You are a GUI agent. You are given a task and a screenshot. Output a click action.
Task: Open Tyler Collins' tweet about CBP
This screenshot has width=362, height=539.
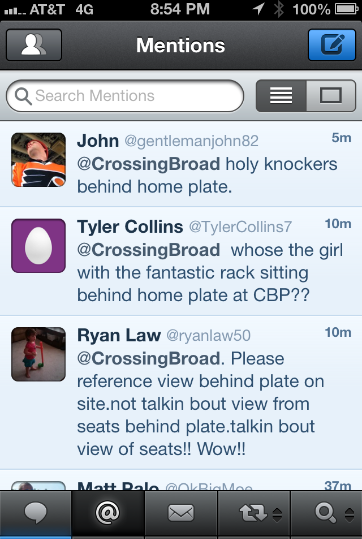181,261
